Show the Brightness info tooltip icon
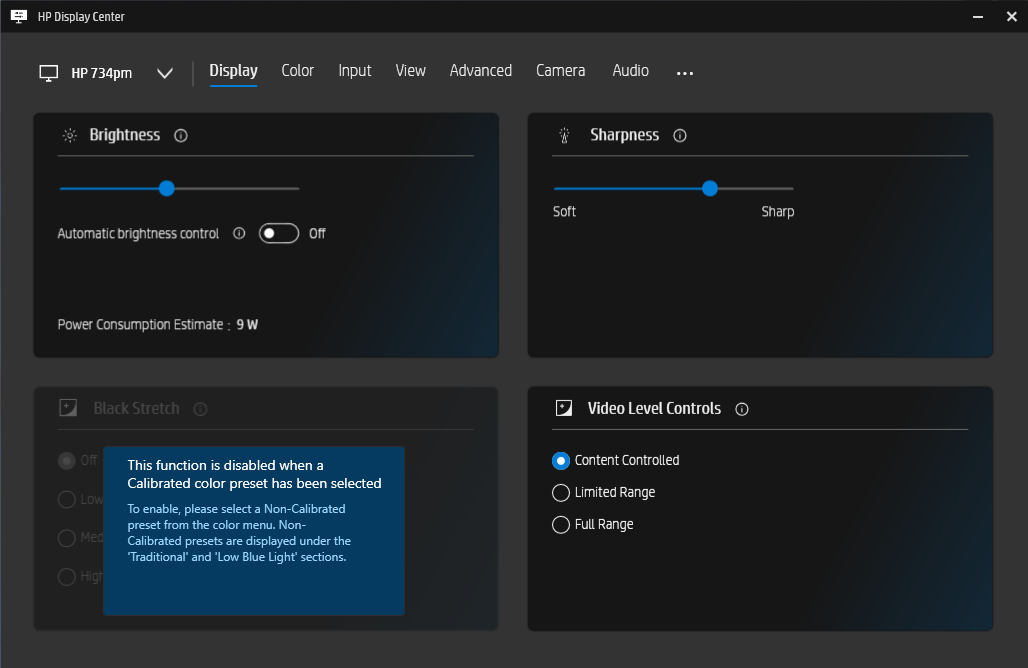1028x668 pixels. [181, 136]
